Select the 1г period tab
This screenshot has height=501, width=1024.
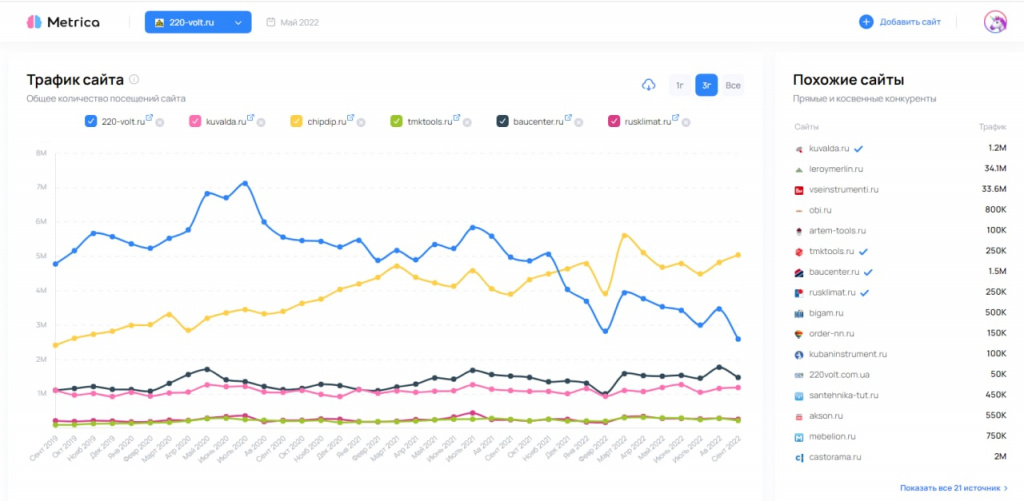(x=680, y=85)
